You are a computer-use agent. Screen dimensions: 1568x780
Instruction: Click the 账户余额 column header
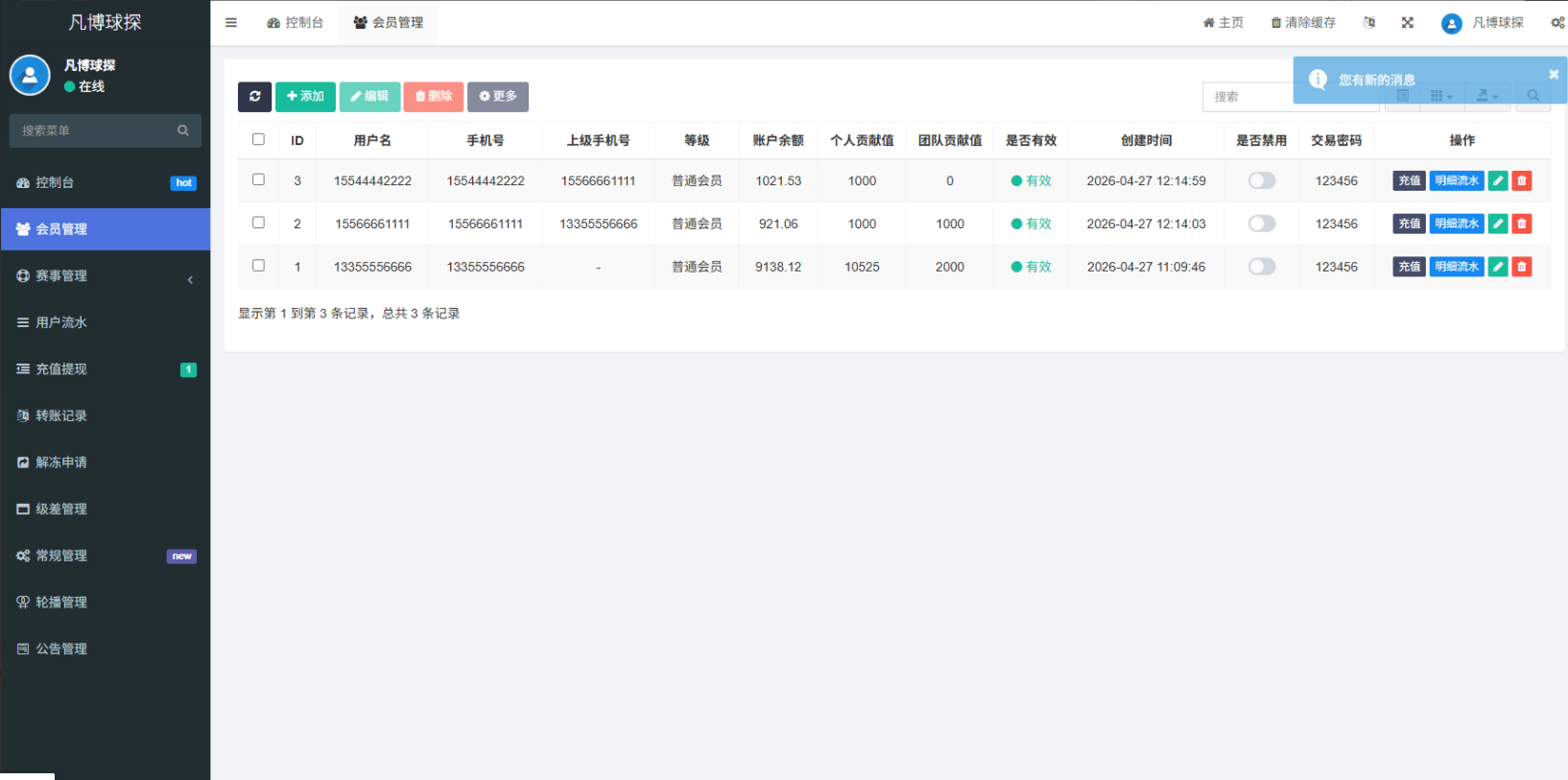coord(778,140)
